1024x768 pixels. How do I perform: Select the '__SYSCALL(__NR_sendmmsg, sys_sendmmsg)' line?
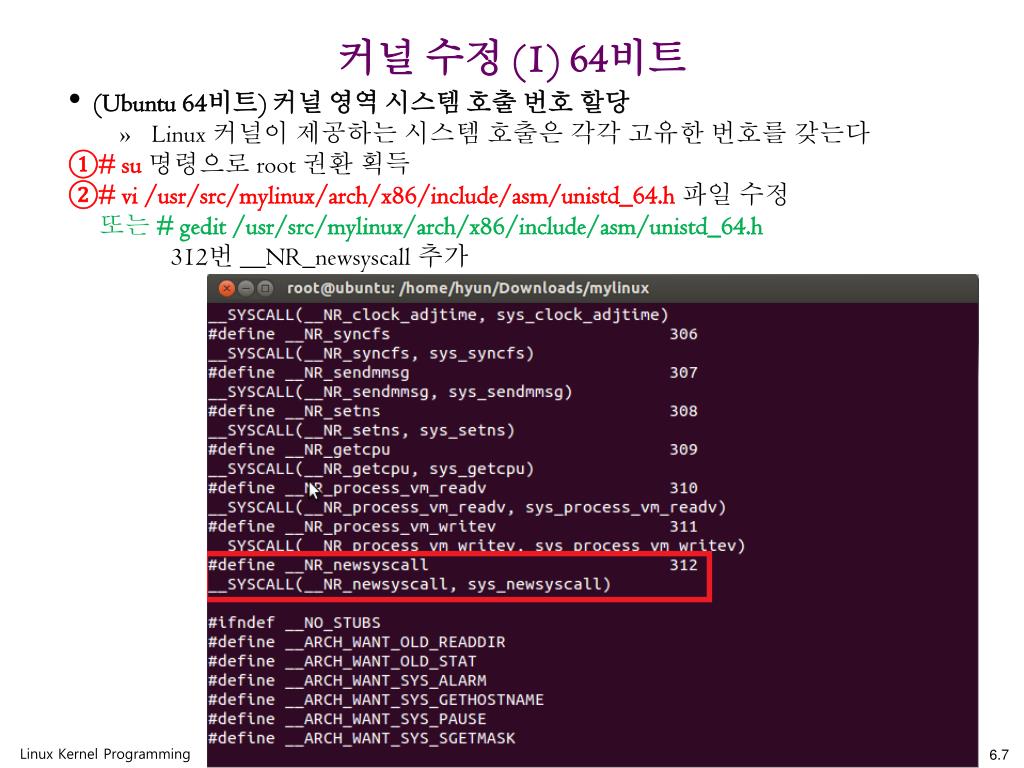390,392
